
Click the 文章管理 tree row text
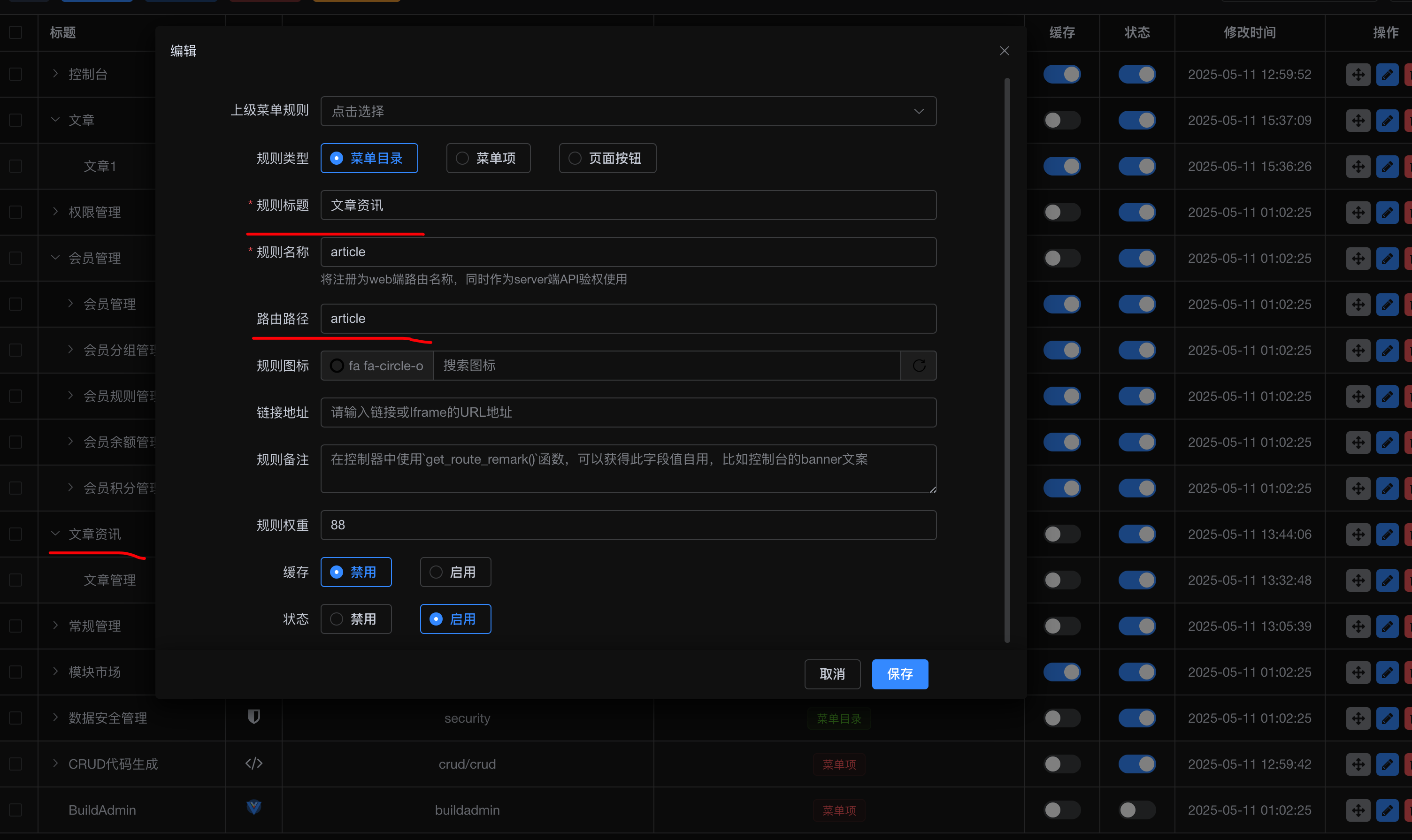(110, 580)
